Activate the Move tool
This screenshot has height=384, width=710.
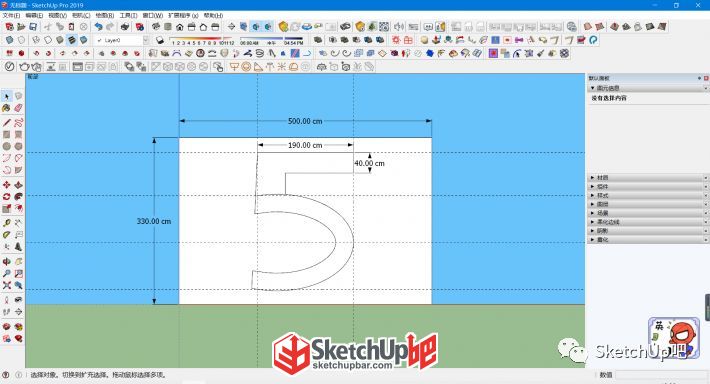point(6,185)
